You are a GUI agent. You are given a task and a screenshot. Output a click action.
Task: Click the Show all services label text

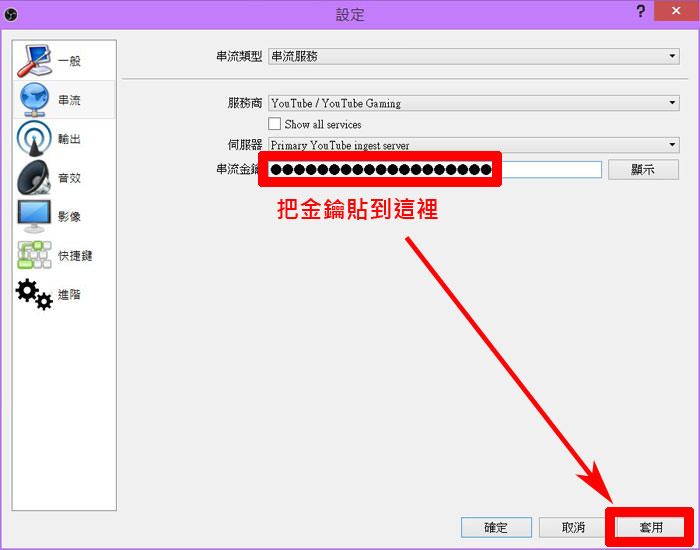[323, 124]
